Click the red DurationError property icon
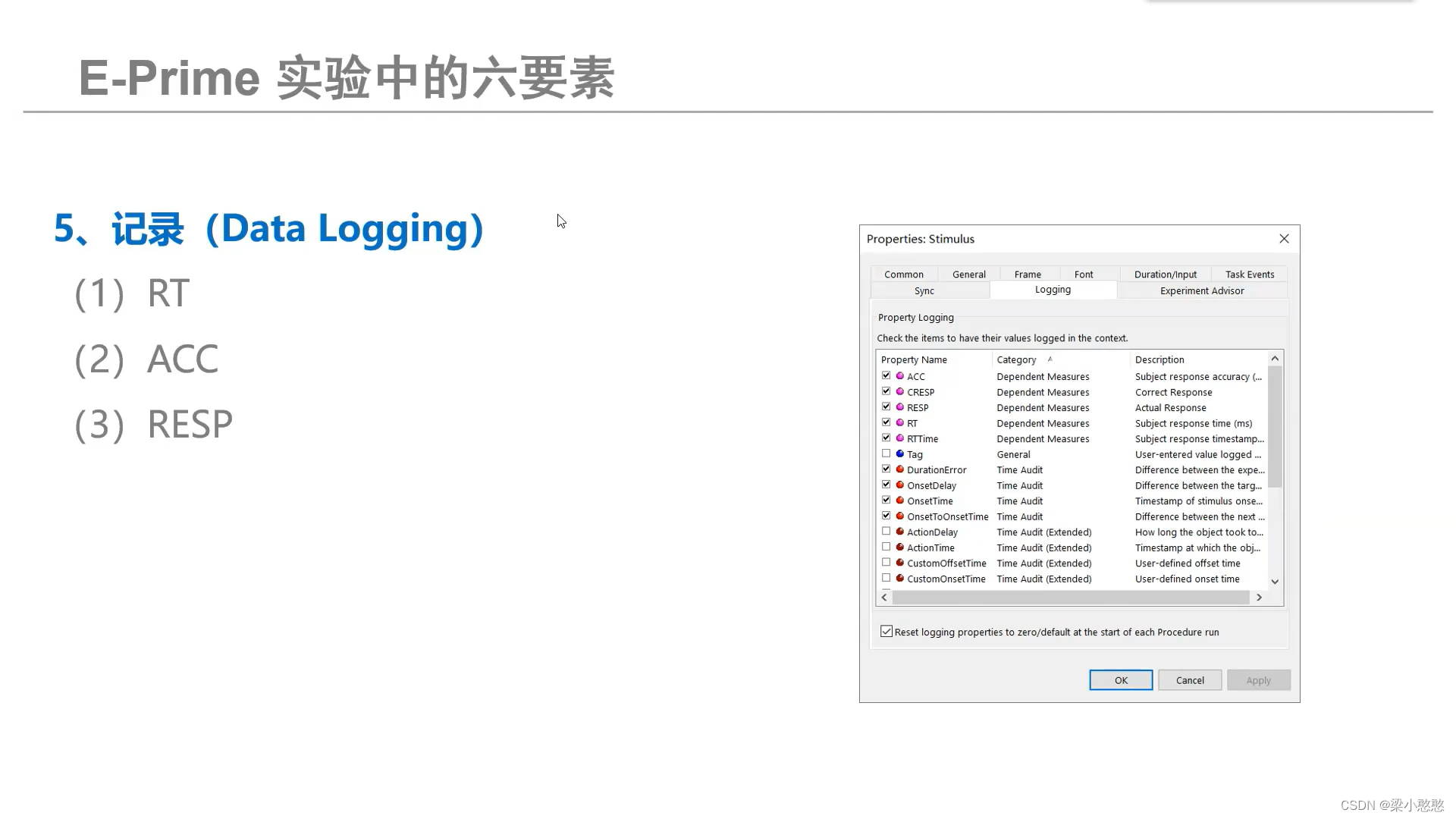 (x=900, y=469)
